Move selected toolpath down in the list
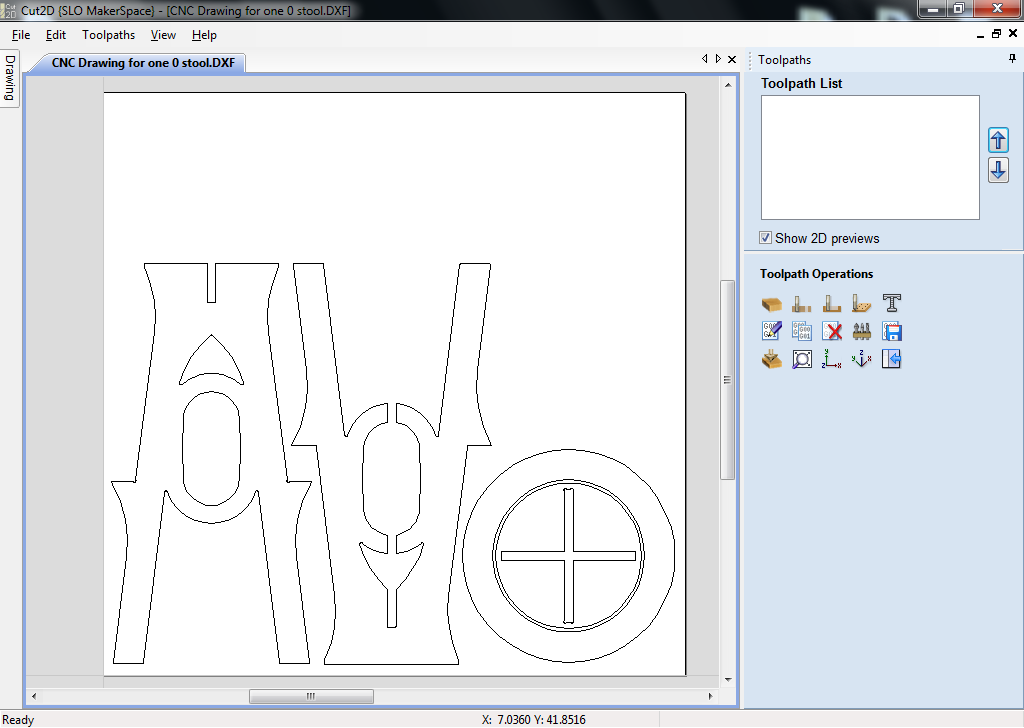The width and height of the screenshot is (1024, 728). point(997,170)
